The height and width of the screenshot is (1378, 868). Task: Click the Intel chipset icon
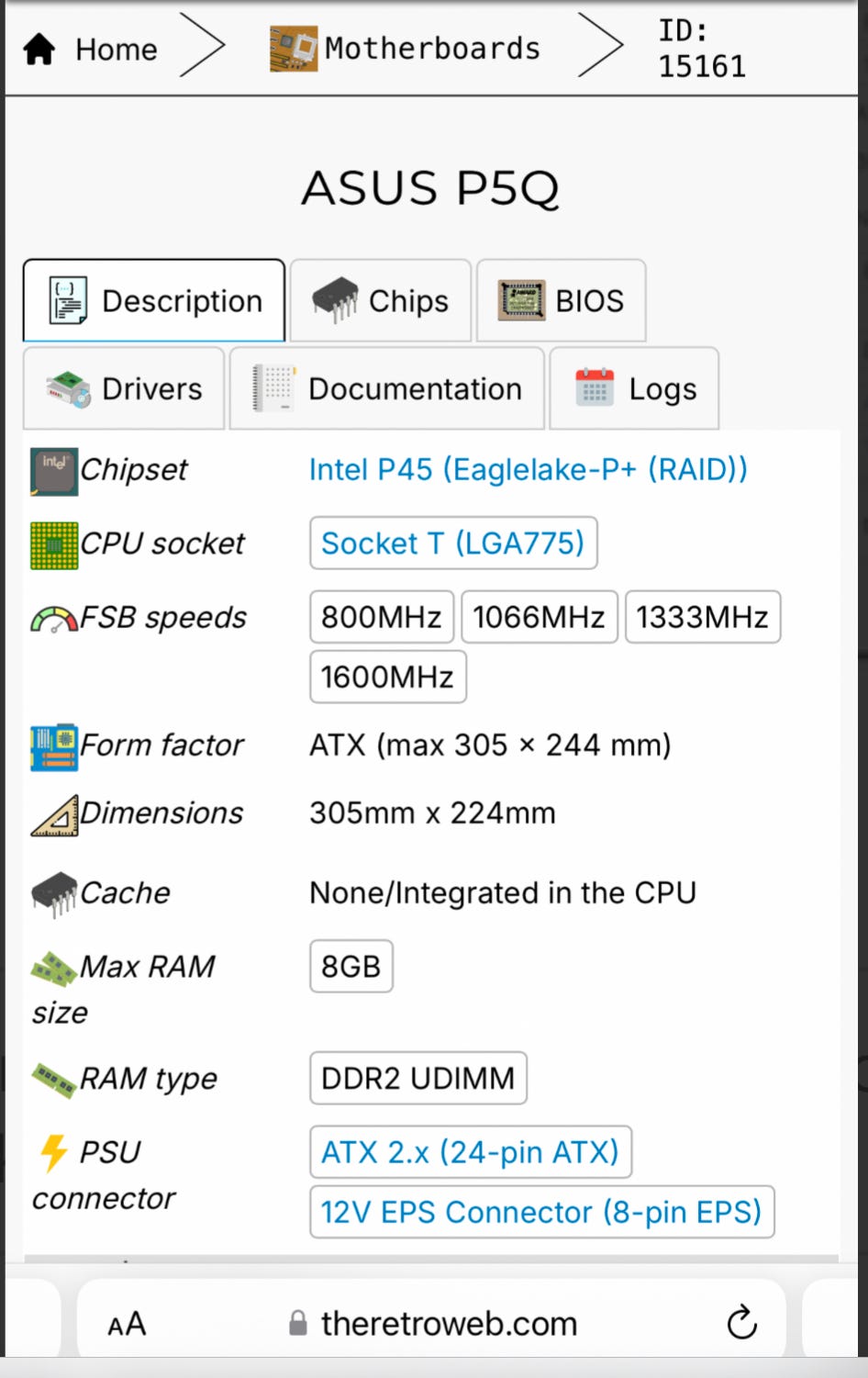click(54, 471)
